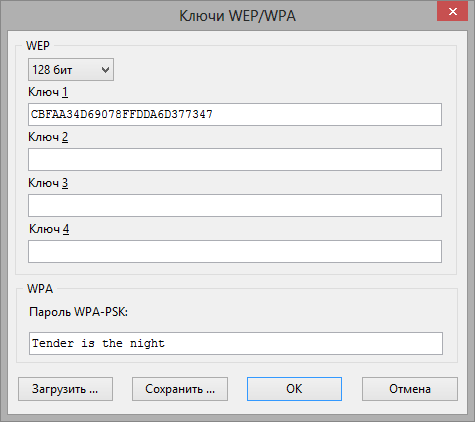
Task: Close the Ключи WEP/WPA dialog
Action: pyautogui.click(x=452, y=12)
